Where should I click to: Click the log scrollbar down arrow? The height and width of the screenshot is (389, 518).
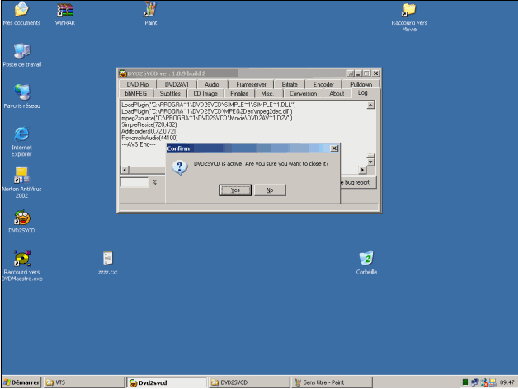click(x=371, y=162)
